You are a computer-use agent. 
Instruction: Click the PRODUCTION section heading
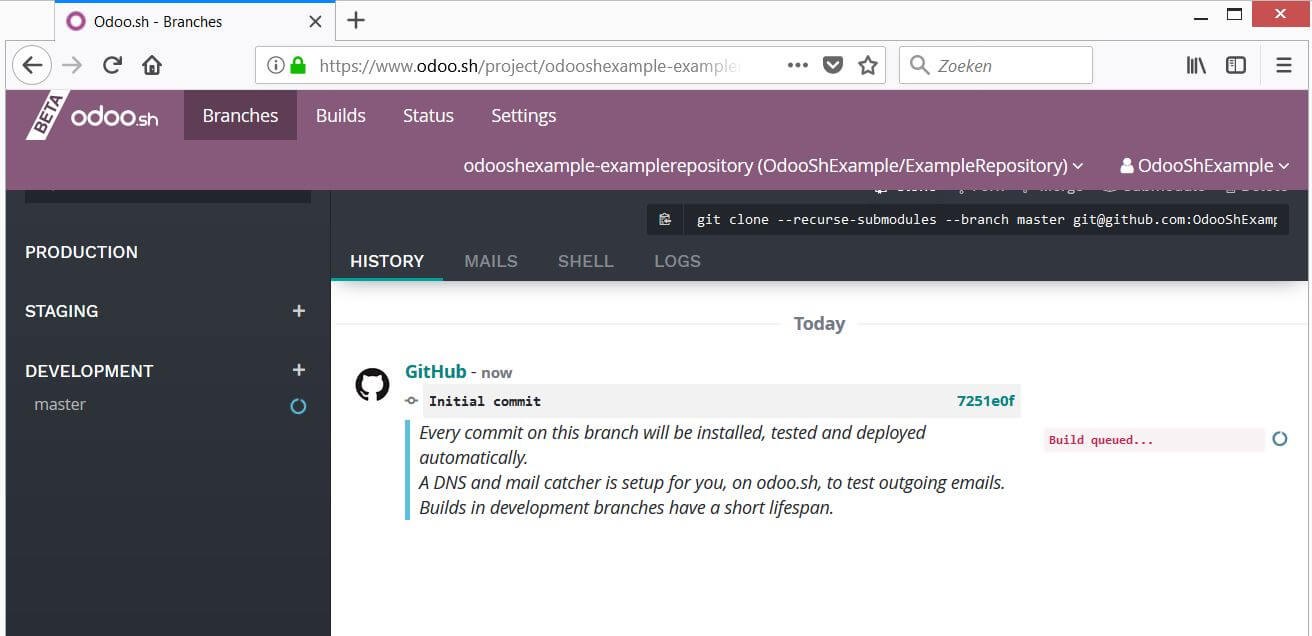[x=81, y=252]
